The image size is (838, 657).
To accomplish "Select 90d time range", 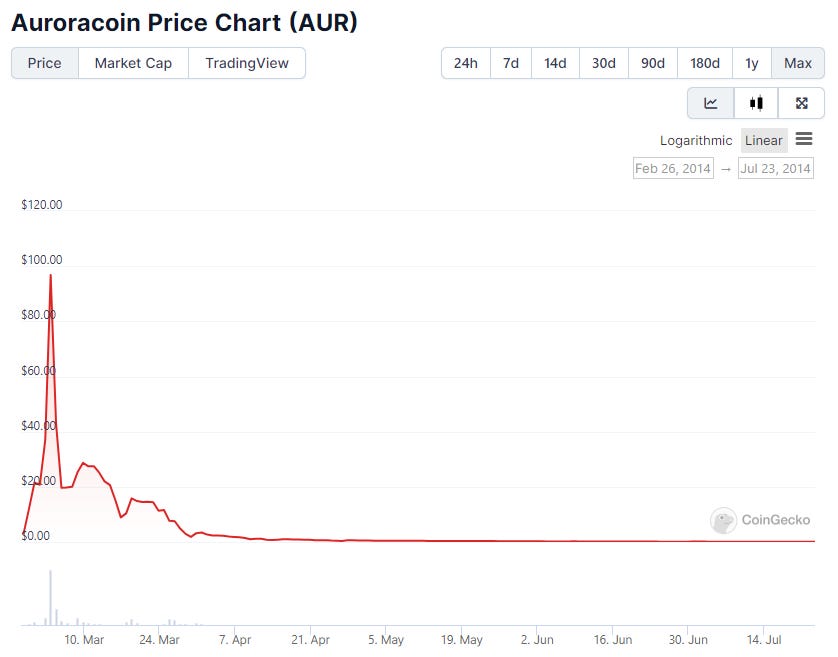I will [653, 63].
